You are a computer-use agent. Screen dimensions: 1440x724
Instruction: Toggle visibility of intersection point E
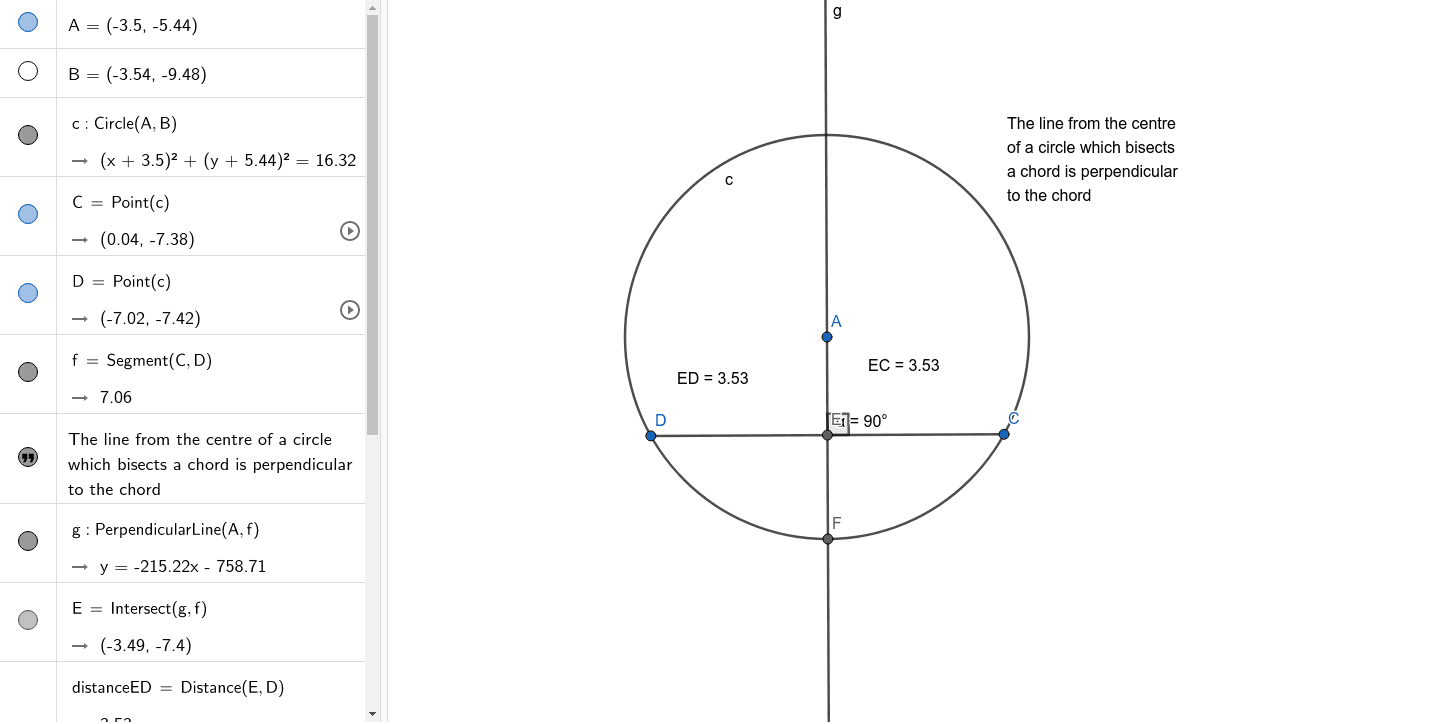pos(28,620)
